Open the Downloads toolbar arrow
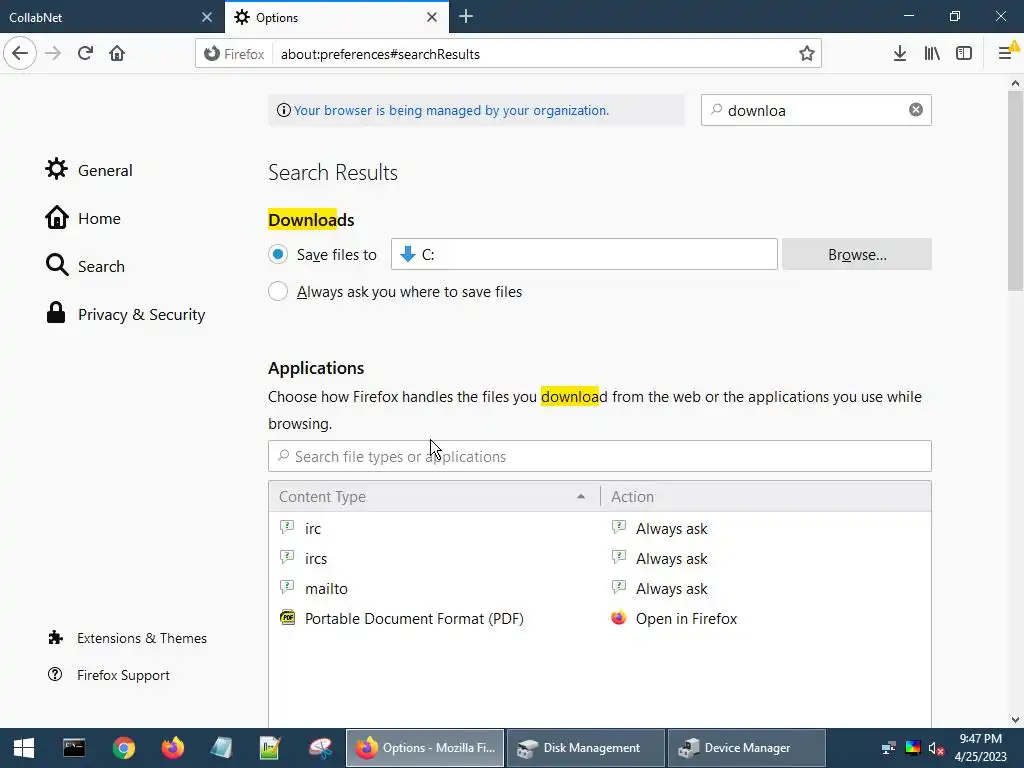This screenshot has width=1024, height=768. [899, 54]
